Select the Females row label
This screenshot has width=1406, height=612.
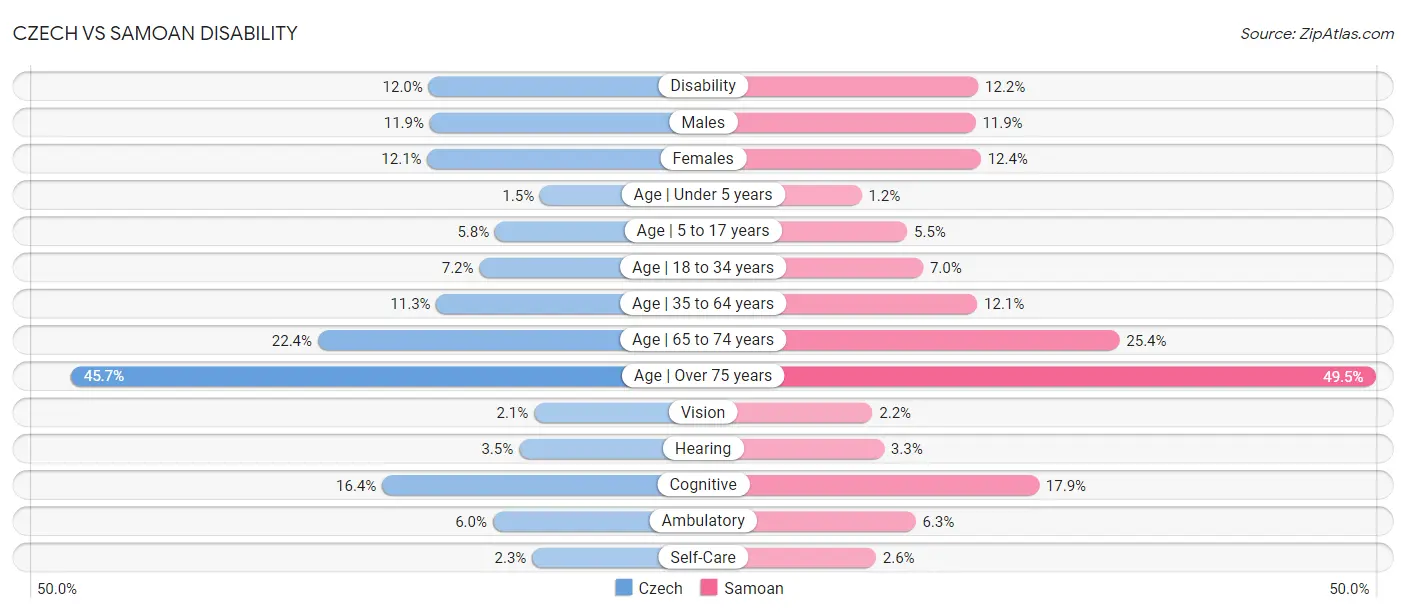coord(703,158)
